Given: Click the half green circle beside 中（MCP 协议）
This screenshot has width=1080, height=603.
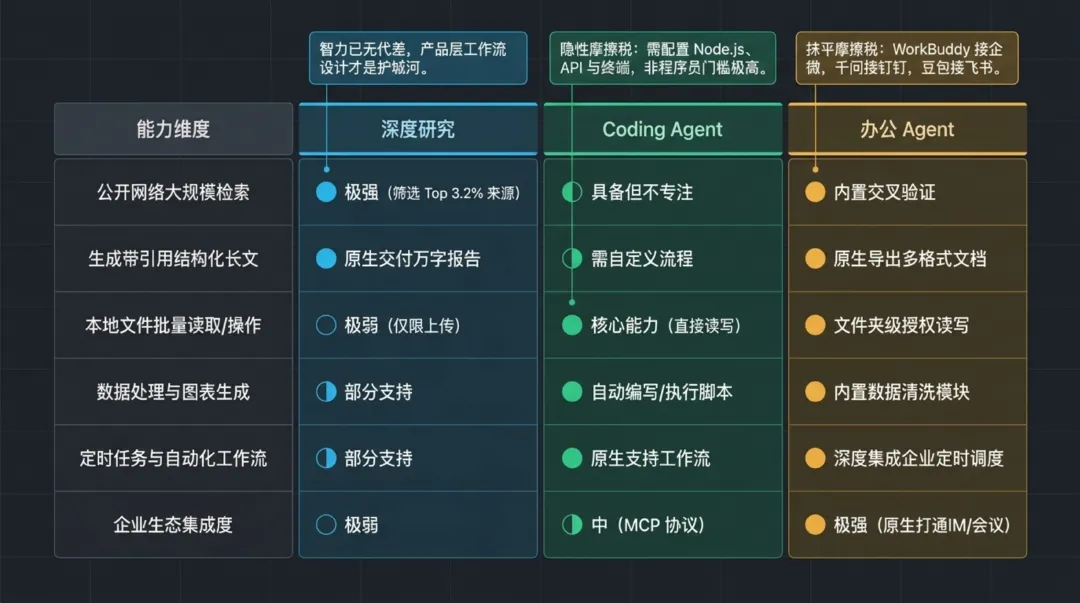Looking at the screenshot, I should (572, 524).
